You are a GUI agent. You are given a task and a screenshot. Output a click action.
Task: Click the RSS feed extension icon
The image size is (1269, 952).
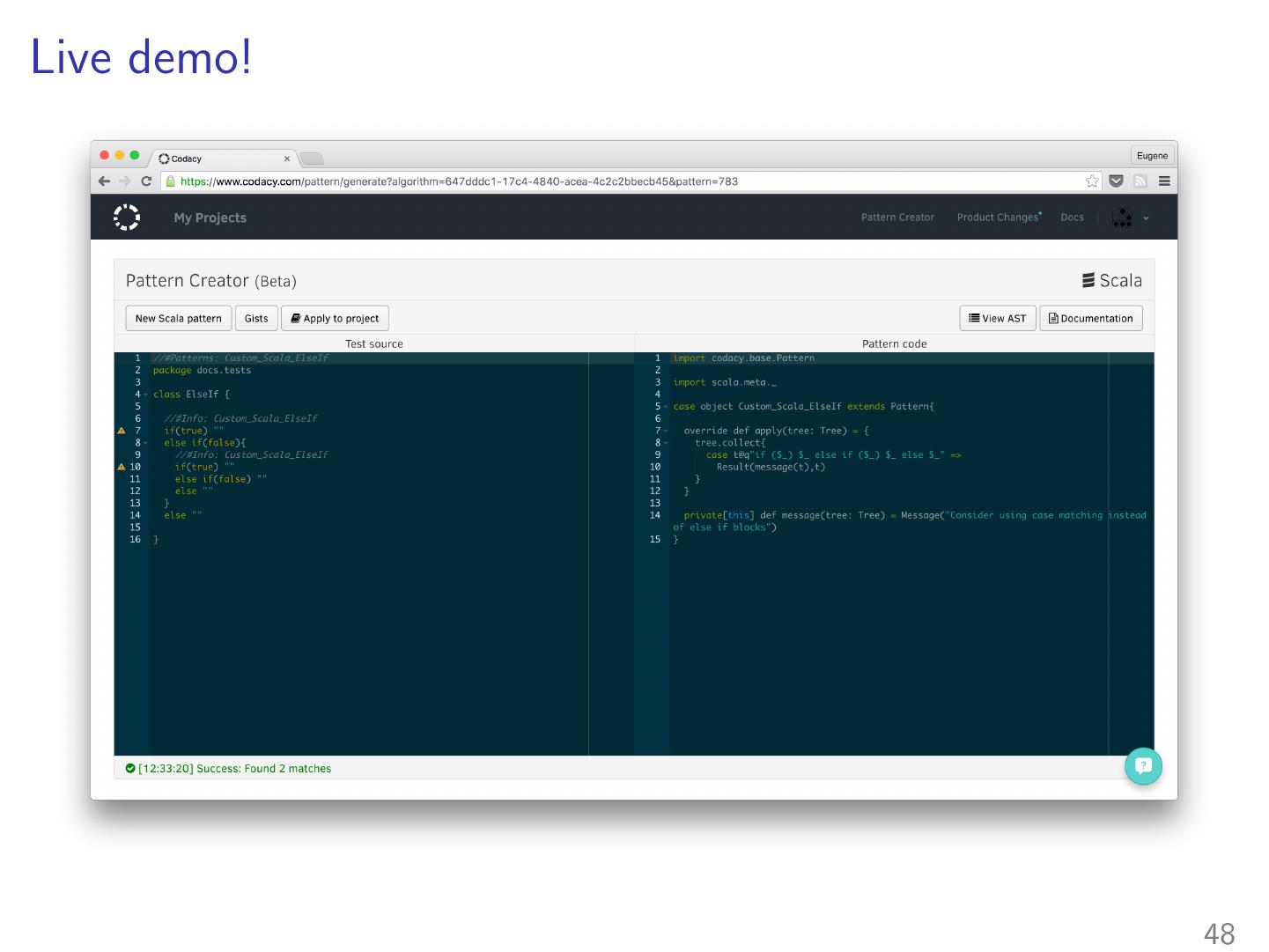click(1140, 181)
